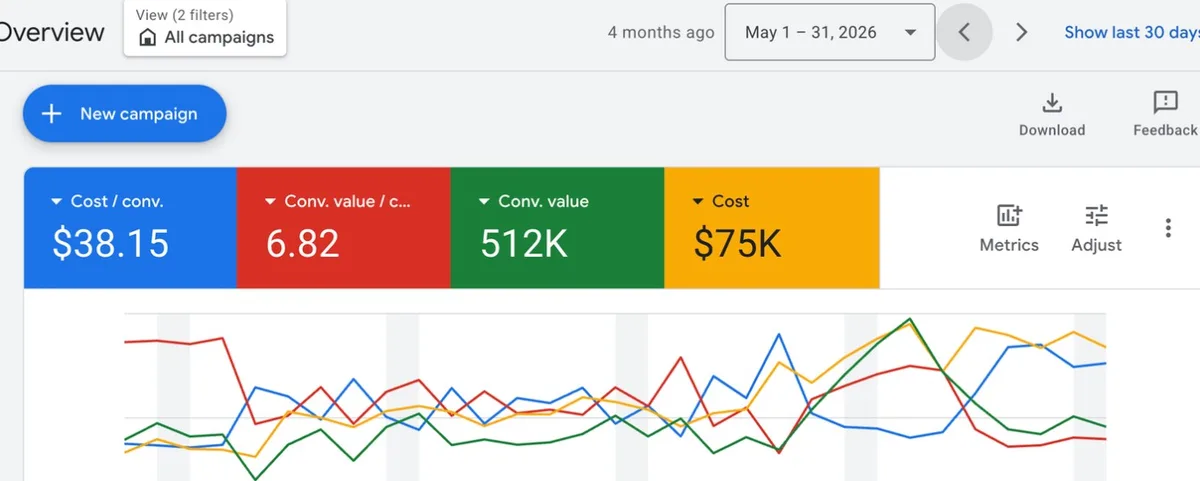Click the Overview page title
Viewport: 1200px width, 481px height.
pos(50,32)
